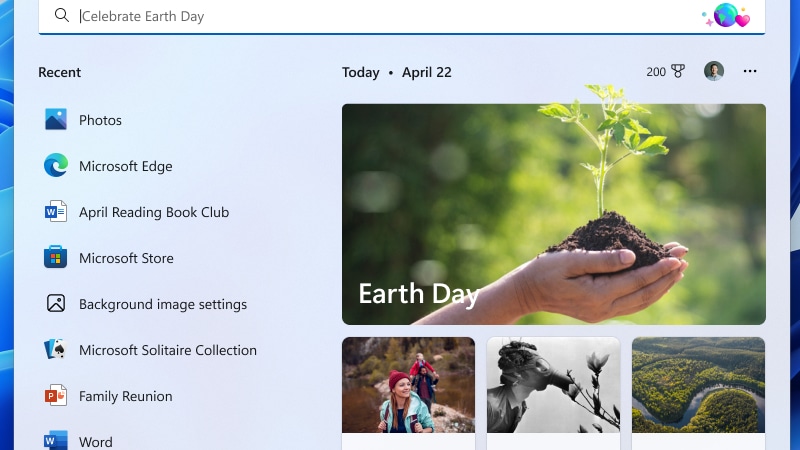
Task: Open the Word app icon
Action: (x=56, y=440)
